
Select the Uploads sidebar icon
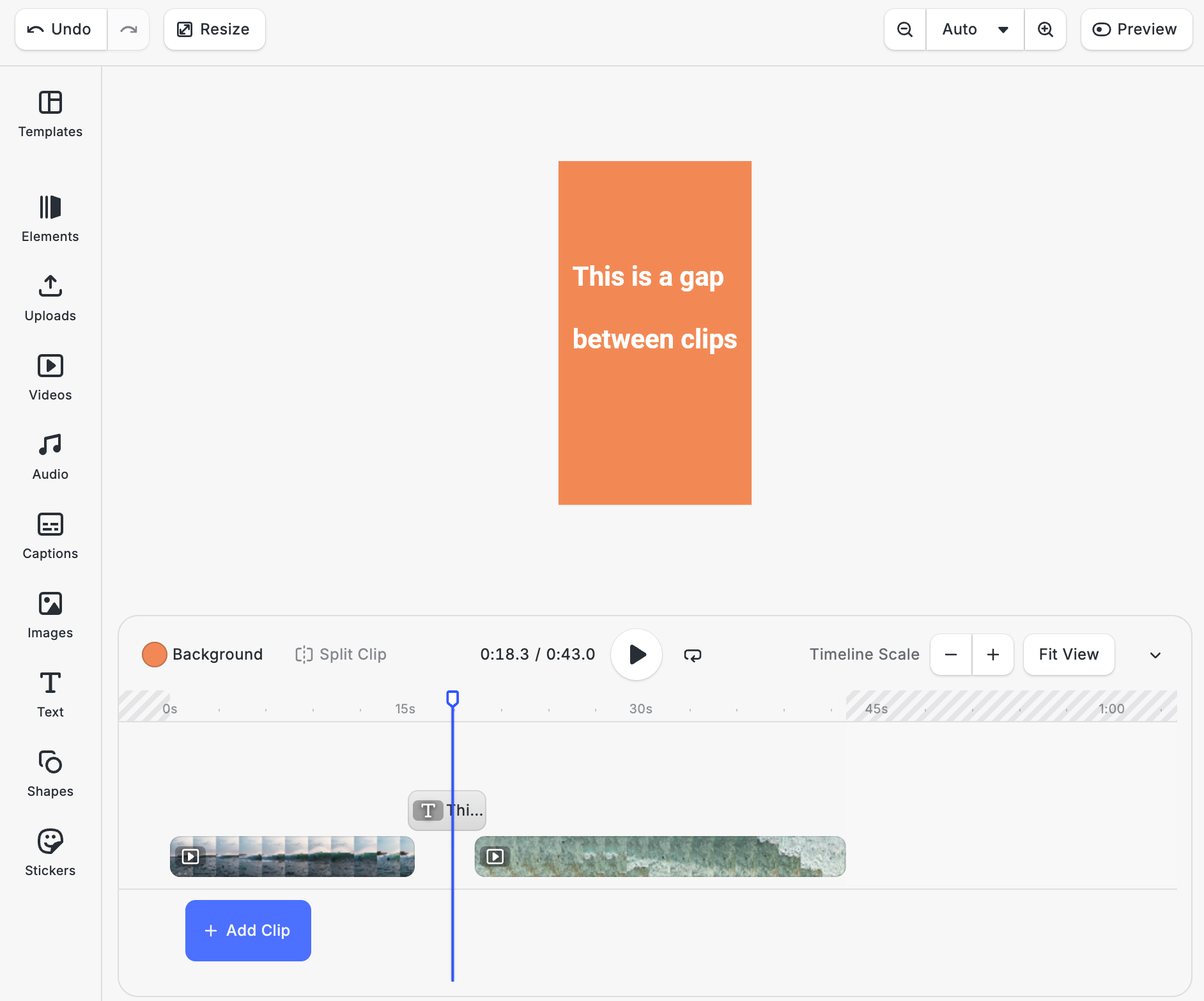[50, 298]
